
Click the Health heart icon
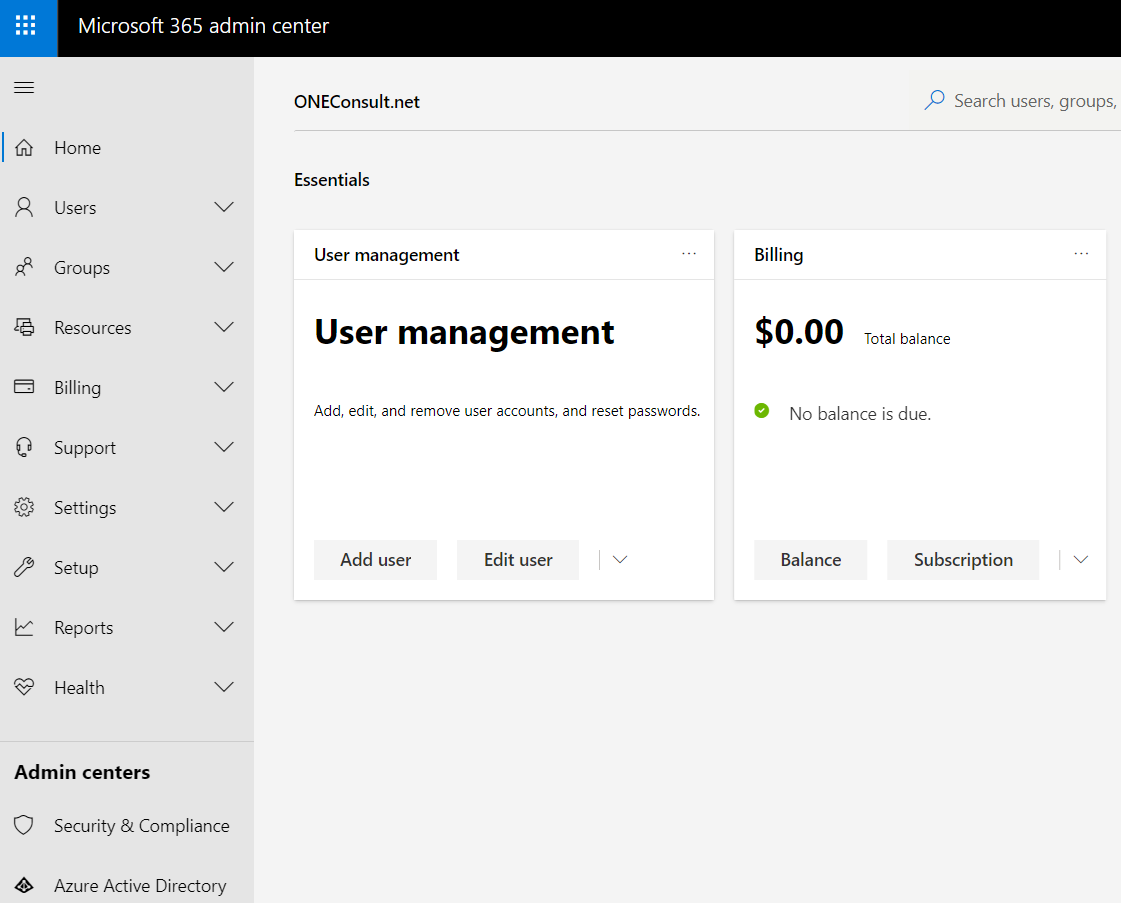(x=24, y=687)
